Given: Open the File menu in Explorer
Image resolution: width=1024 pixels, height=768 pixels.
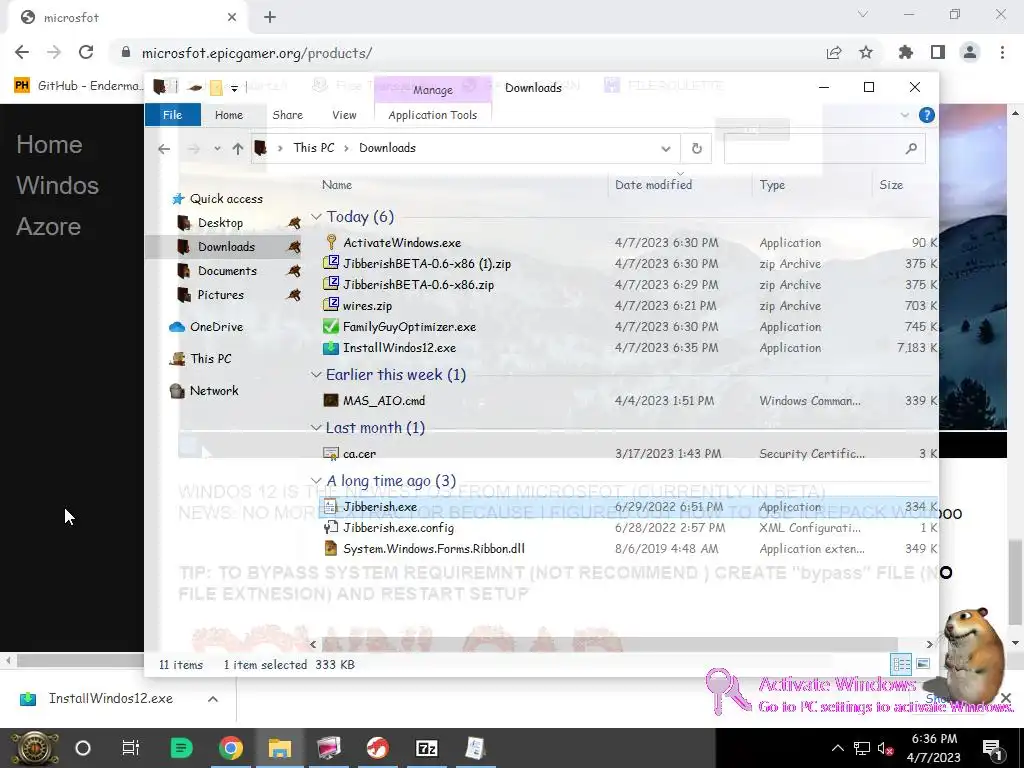Looking at the screenshot, I should click(172, 115).
